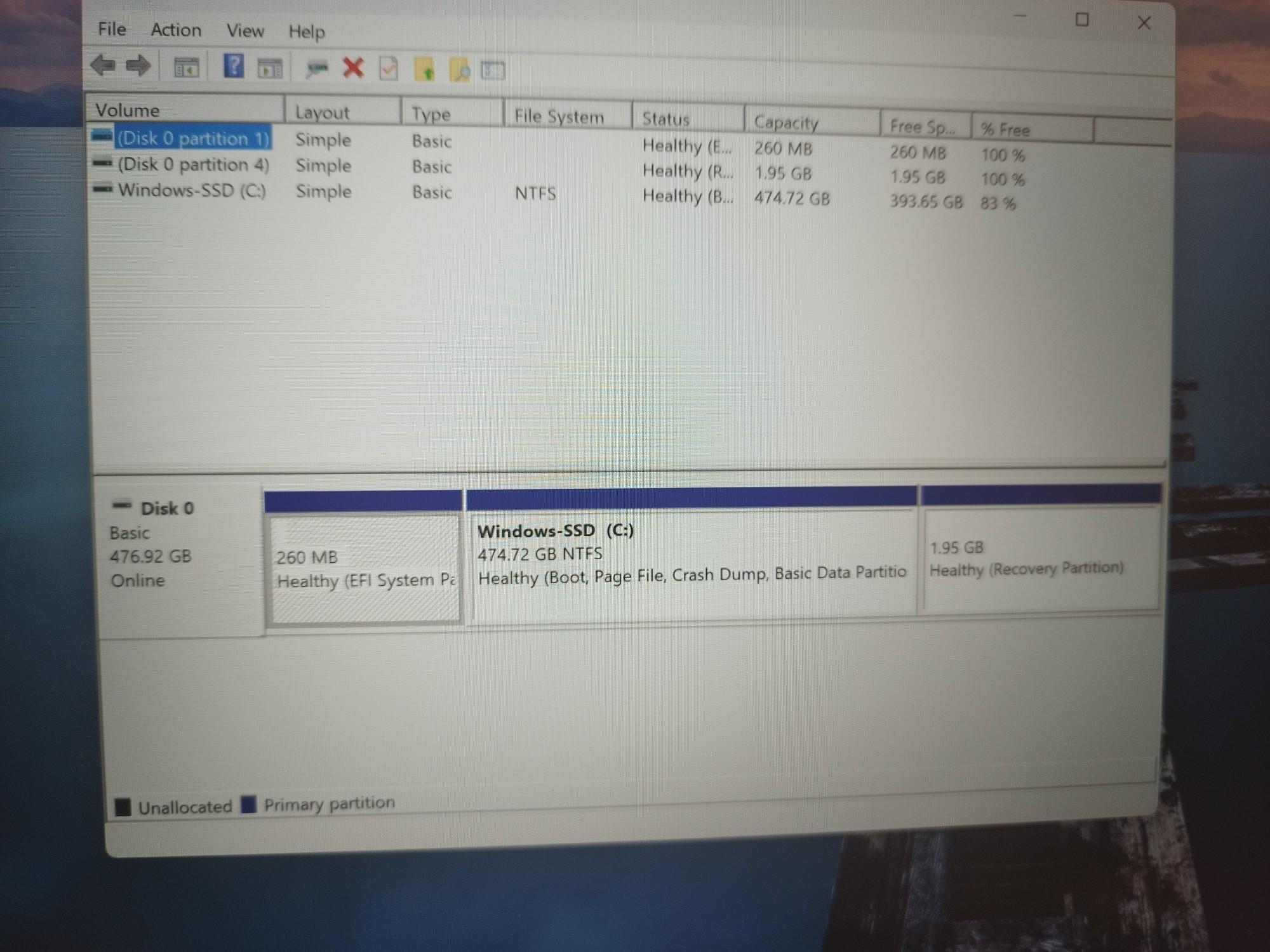Click the Disk 0 partition 4 drive icon
The width and height of the screenshot is (1270, 952).
coord(102,162)
